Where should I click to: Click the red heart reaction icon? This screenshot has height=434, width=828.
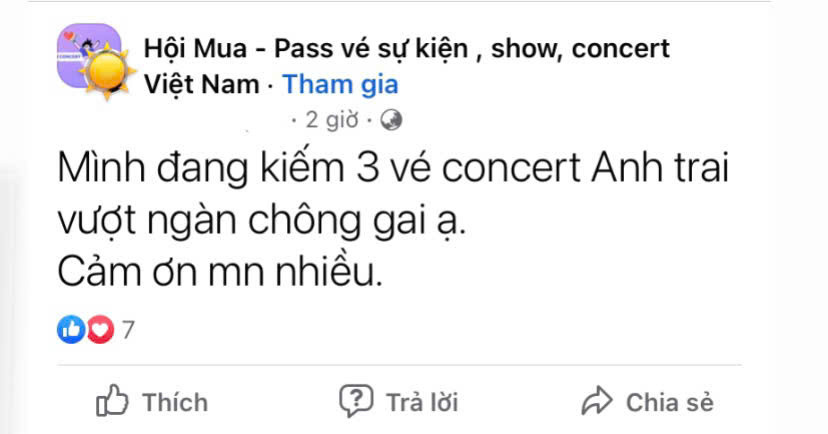pos(99,329)
